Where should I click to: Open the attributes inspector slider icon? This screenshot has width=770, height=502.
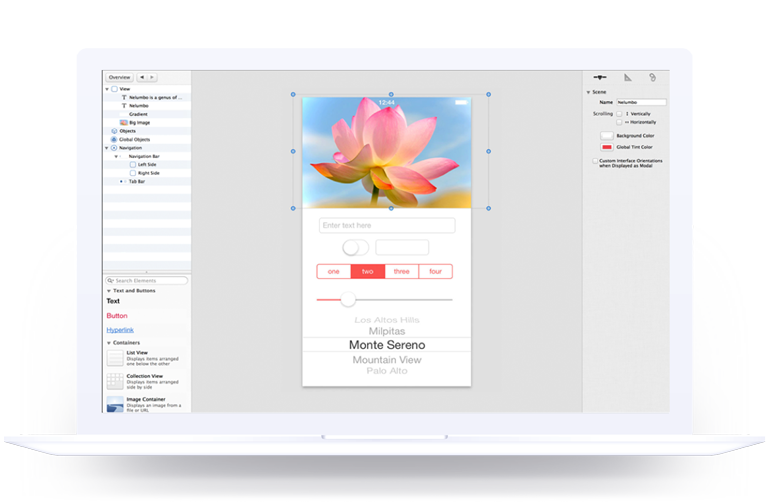tap(600, 77)
